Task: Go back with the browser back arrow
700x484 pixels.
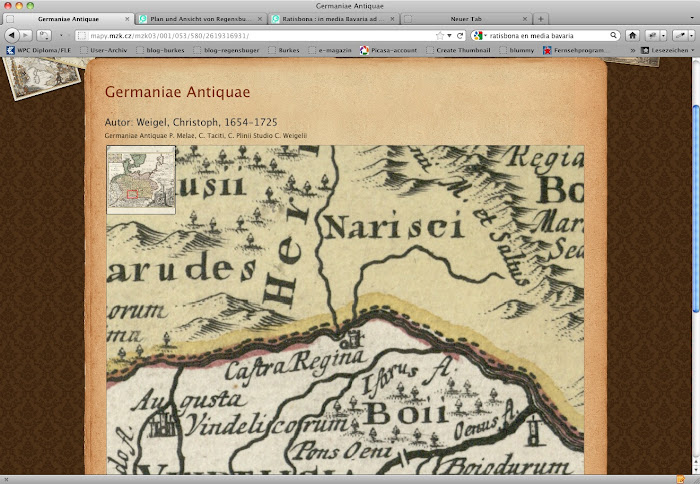Action: pos(12,35)
